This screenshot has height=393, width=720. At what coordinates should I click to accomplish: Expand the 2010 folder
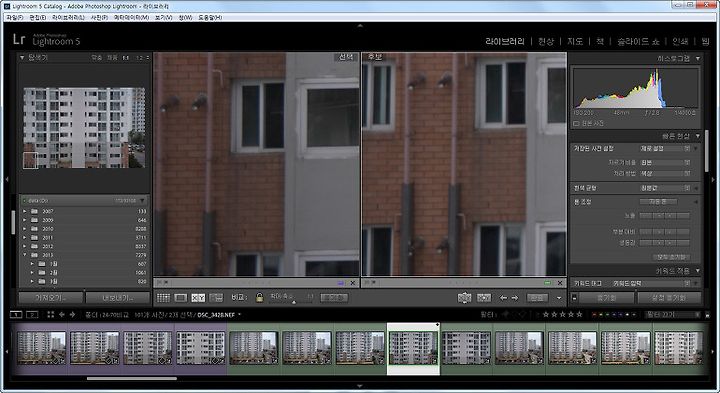coord(25,229)
